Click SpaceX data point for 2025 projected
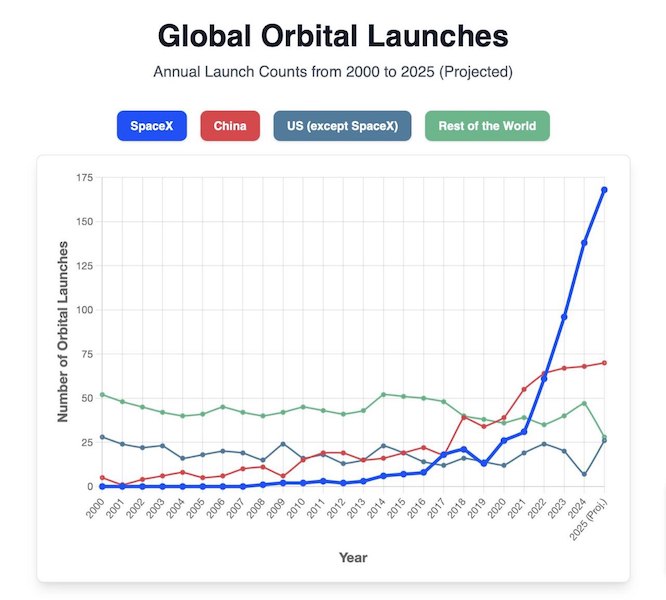This screenshot has height=600, width=666. pyautogui.click(x=605, y=189)
